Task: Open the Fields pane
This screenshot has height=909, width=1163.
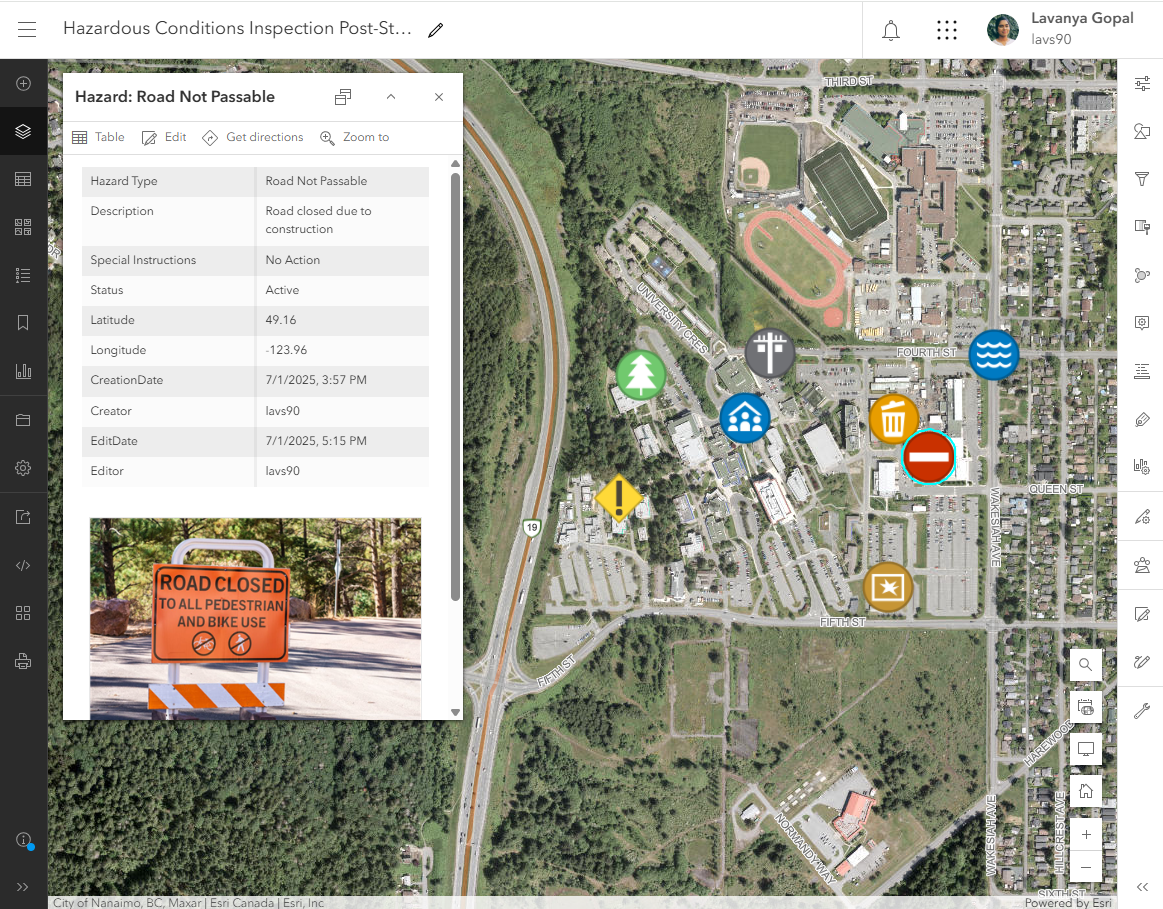Action: click(x=1142, y=371)
